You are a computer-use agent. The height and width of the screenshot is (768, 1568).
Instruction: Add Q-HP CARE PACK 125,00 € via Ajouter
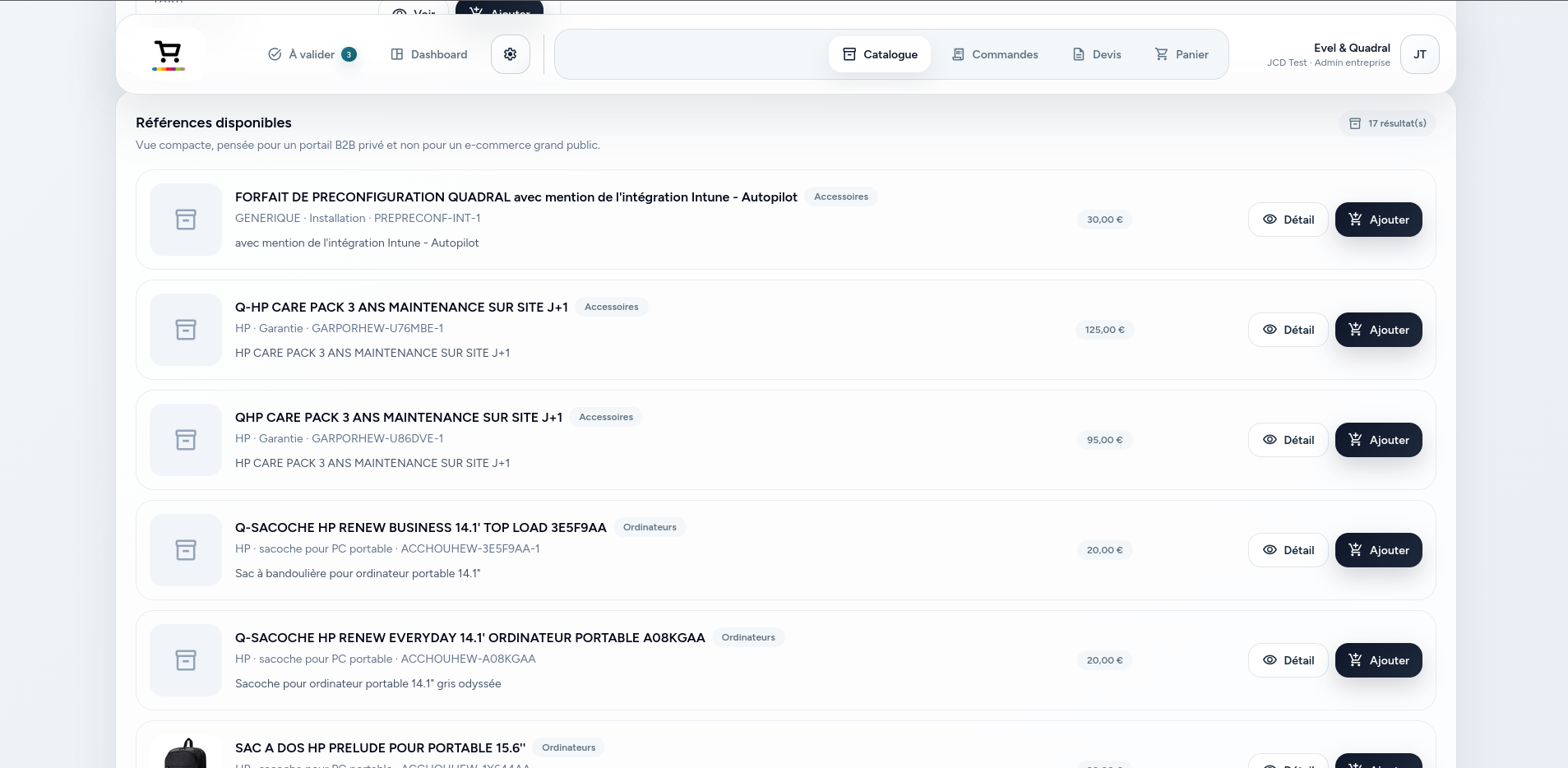pyautogui.click(x=1379, y=330)
